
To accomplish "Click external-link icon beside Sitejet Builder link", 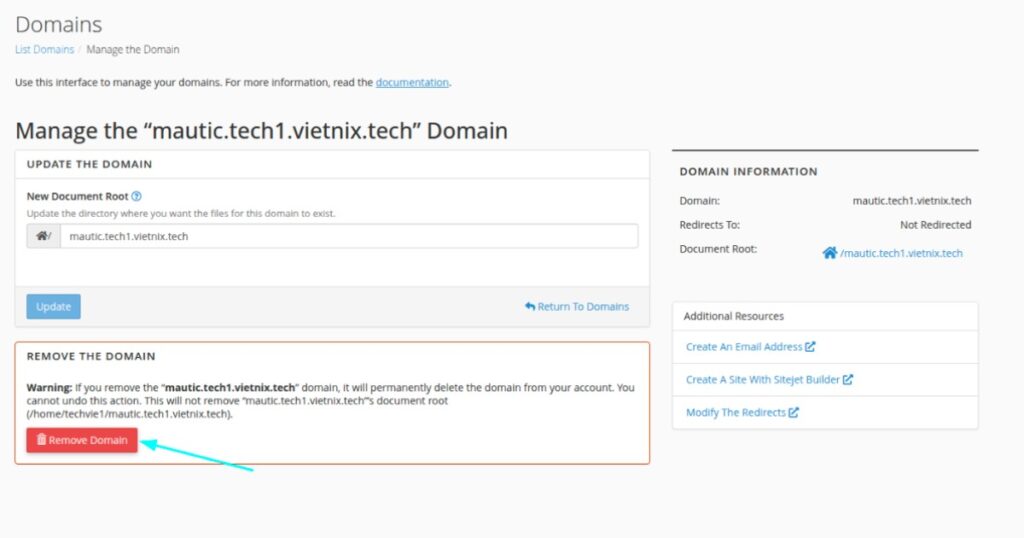I will click(848, 380).
